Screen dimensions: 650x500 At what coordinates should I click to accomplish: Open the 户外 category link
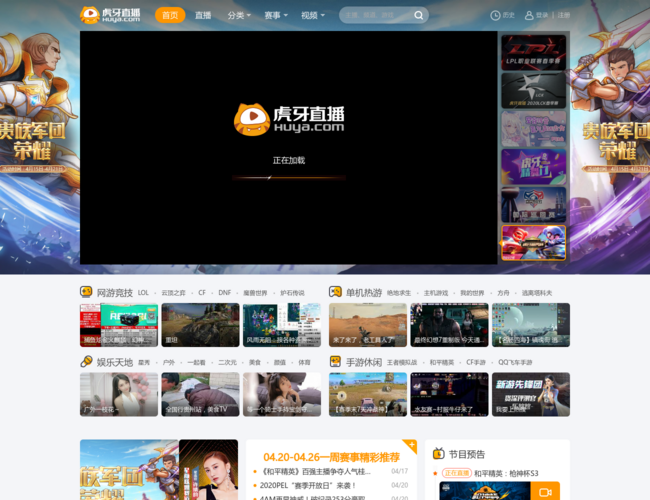coord(169,362)
